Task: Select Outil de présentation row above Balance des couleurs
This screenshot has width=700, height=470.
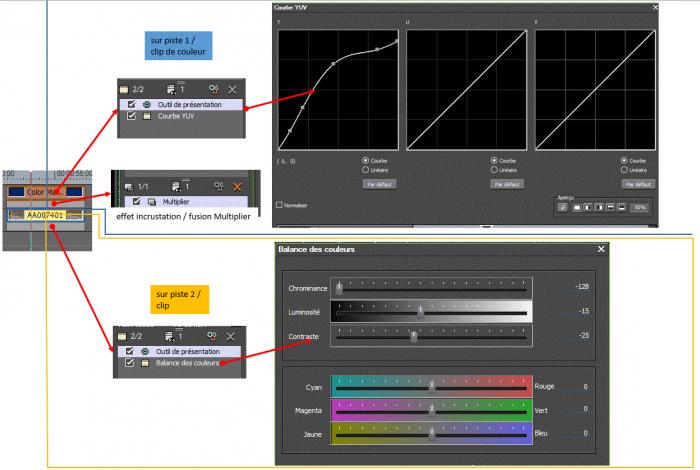Action: [179, 352]
